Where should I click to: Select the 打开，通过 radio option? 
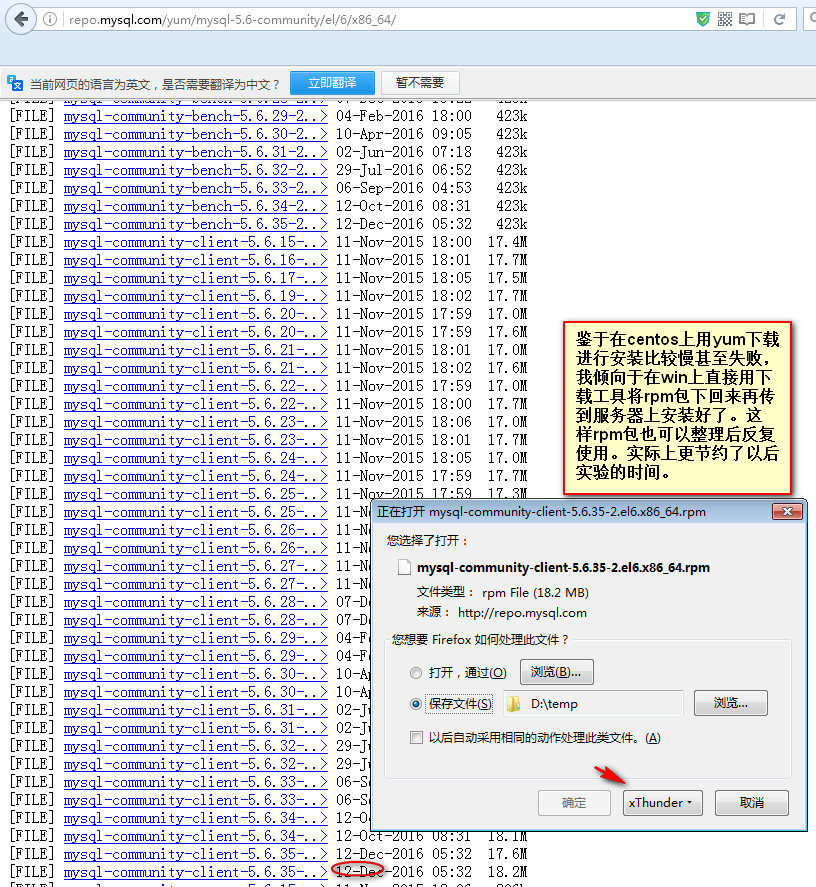(416, 673)
